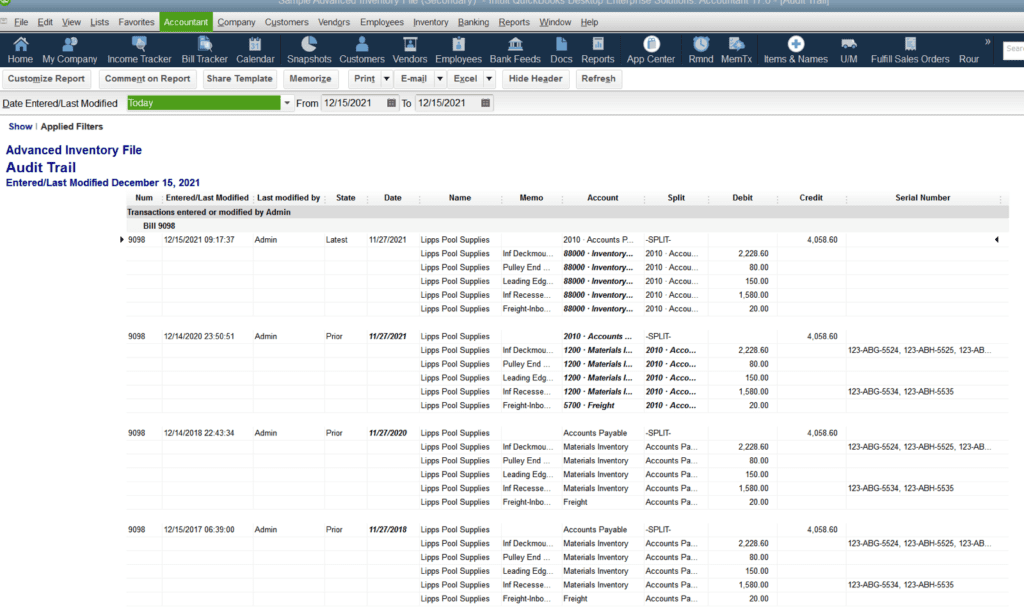Open the U/M unit of measure icon
The width and height of the screenshot is (1024, 611).
(849, 48)
